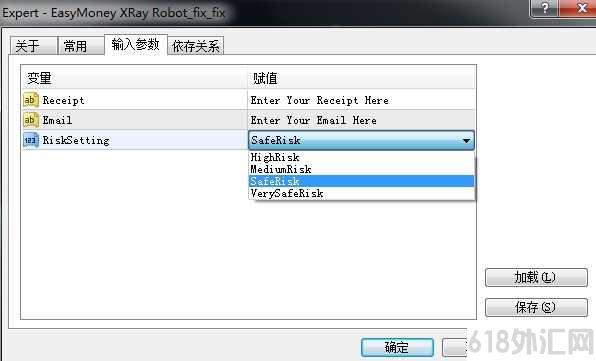Click the 赋值 column header
596x361 pixels.
tap(361, 79)
